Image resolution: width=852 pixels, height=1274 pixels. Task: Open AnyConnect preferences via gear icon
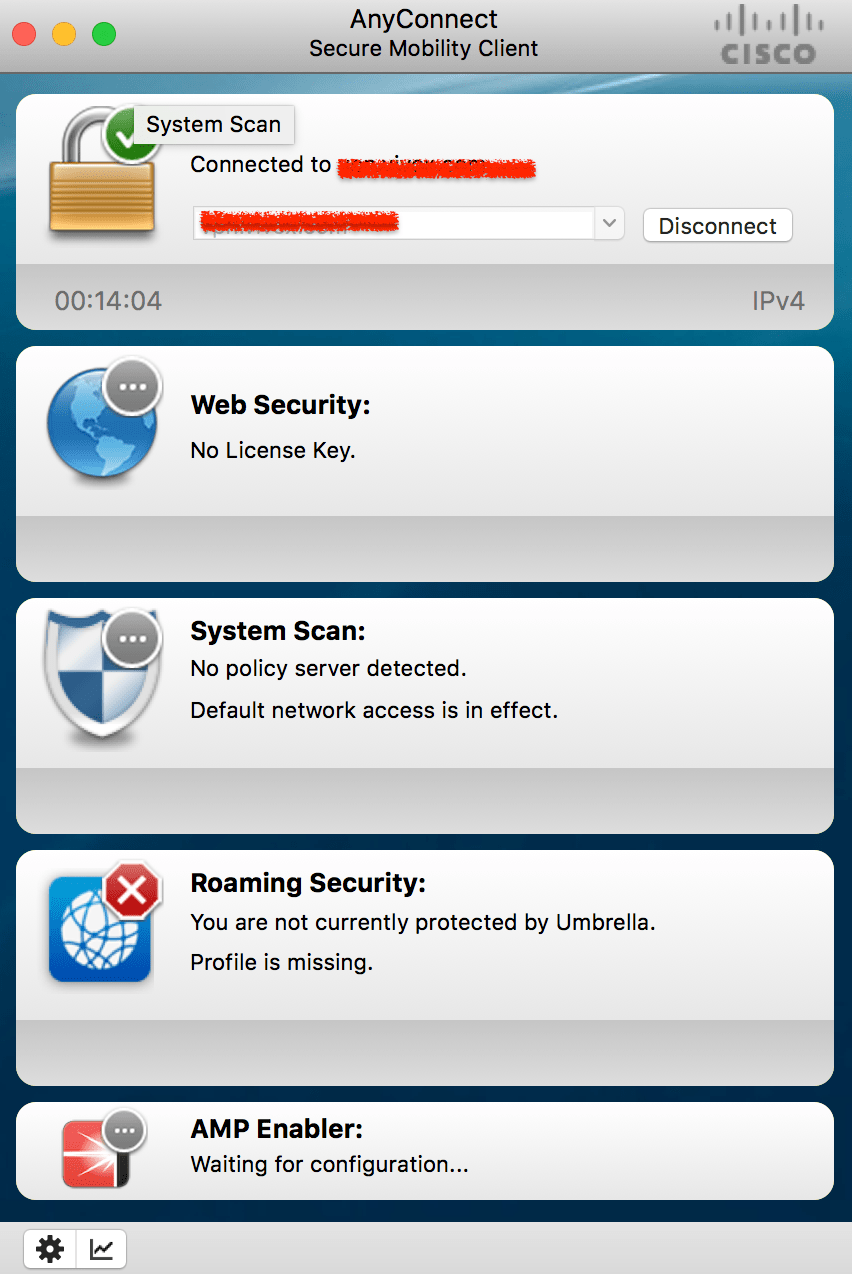click(x=49, y=1248)
